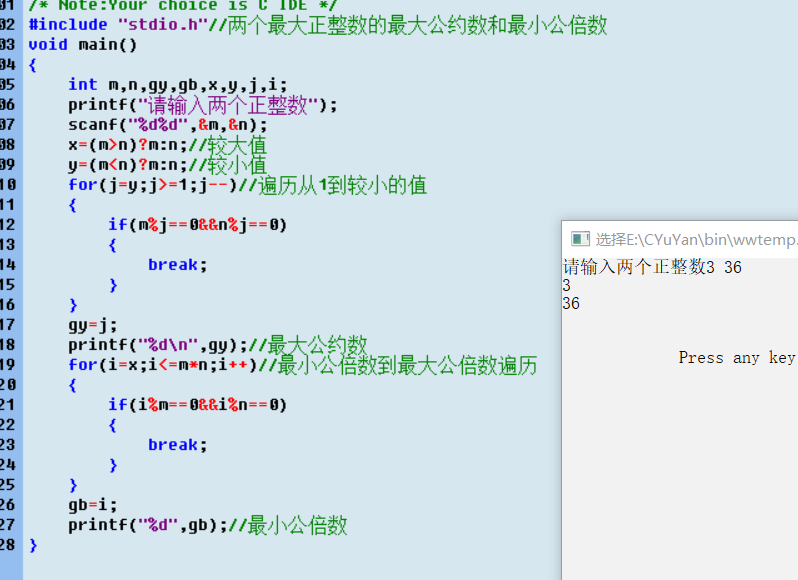
Task: Click the 'Press any key' text in console
Action: 737,358
